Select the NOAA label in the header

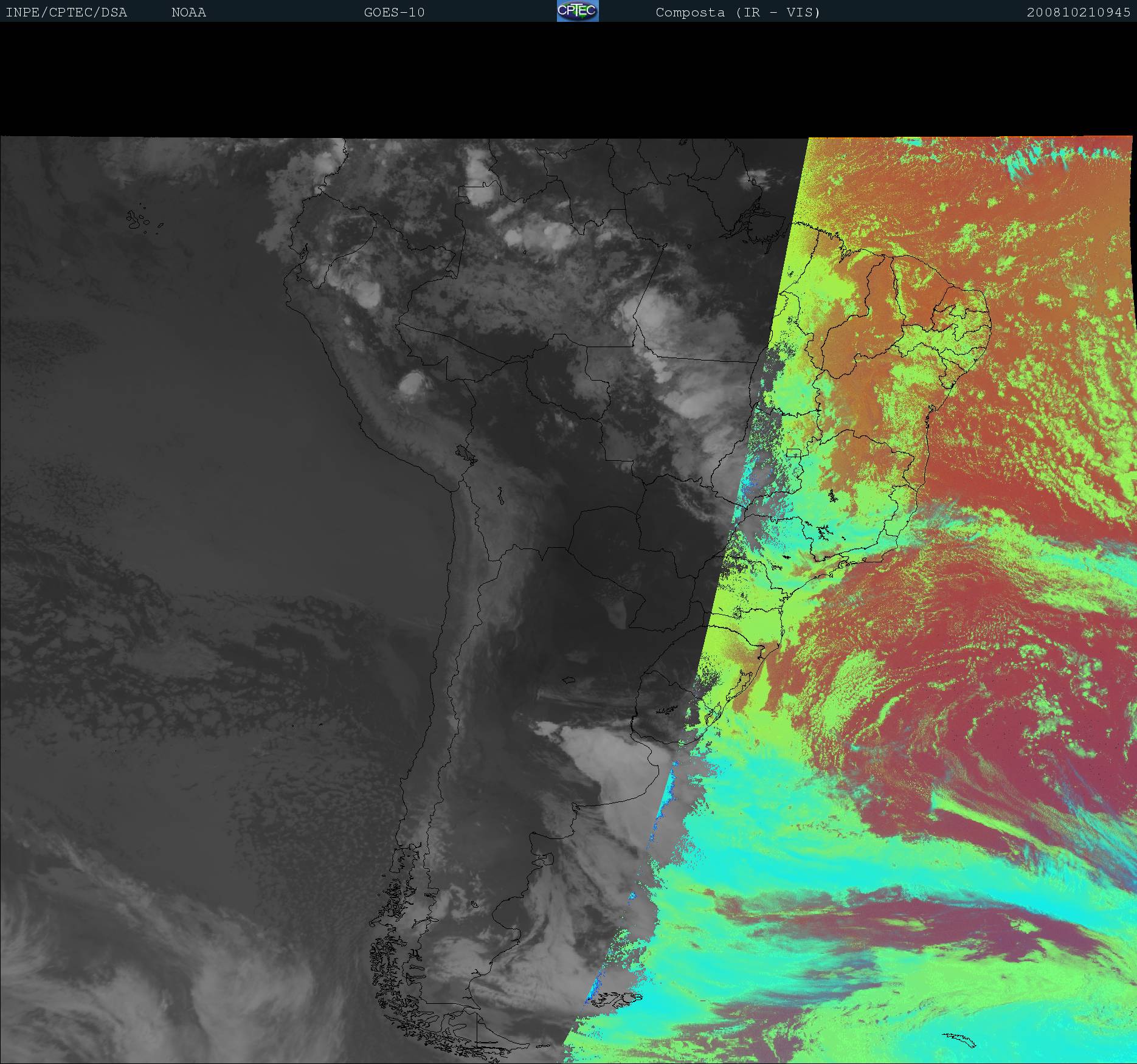point(188,12)
